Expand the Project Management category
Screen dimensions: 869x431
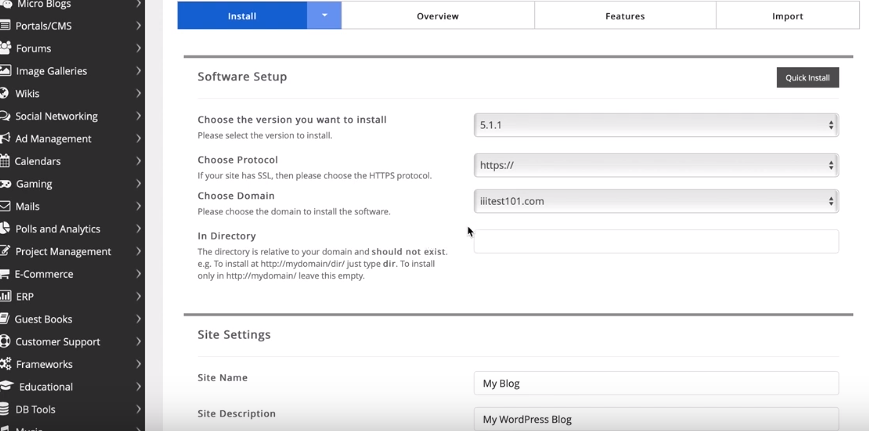pyautogui.click(x=139, y=252)
